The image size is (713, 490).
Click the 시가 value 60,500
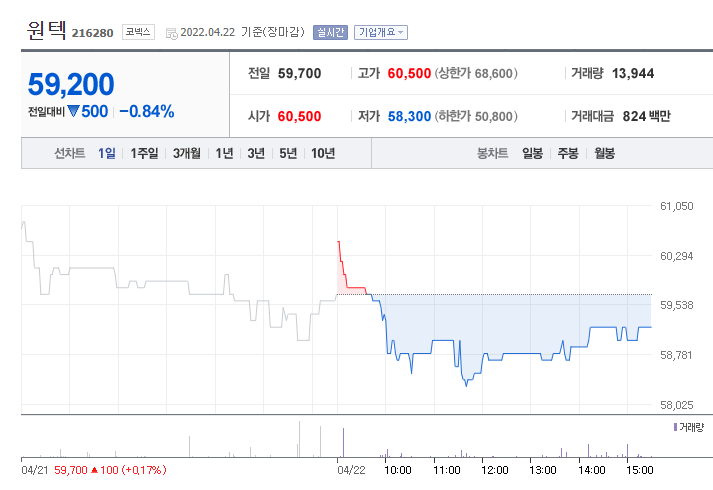(299, 116)
